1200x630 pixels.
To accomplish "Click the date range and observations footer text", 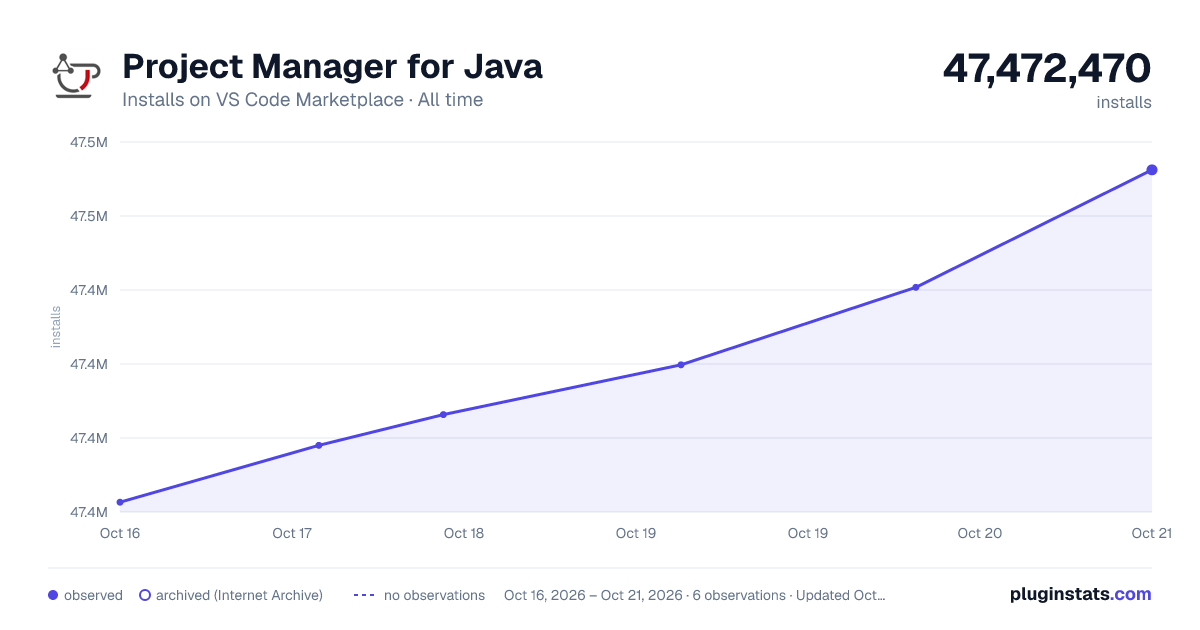I will point(695,595).
